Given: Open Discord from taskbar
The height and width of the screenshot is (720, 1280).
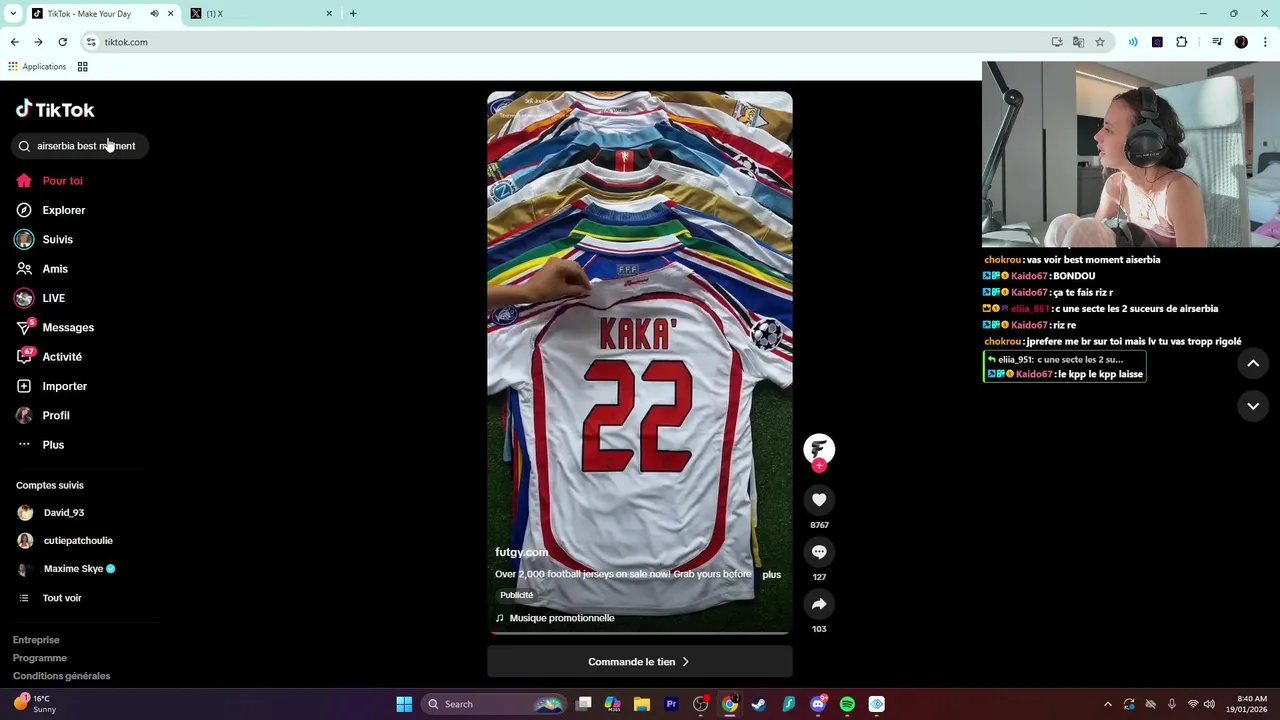Looking at the screenshot, I should coord(818,704).
